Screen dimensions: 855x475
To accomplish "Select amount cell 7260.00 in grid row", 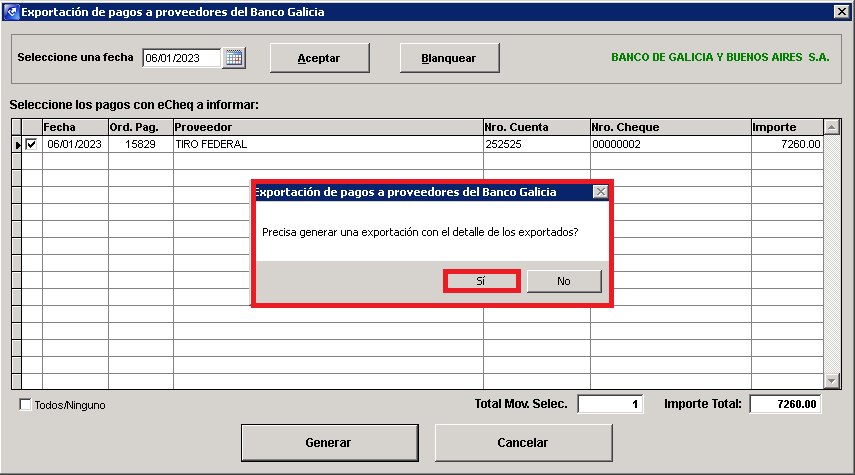I will click(x=787, y=144).
